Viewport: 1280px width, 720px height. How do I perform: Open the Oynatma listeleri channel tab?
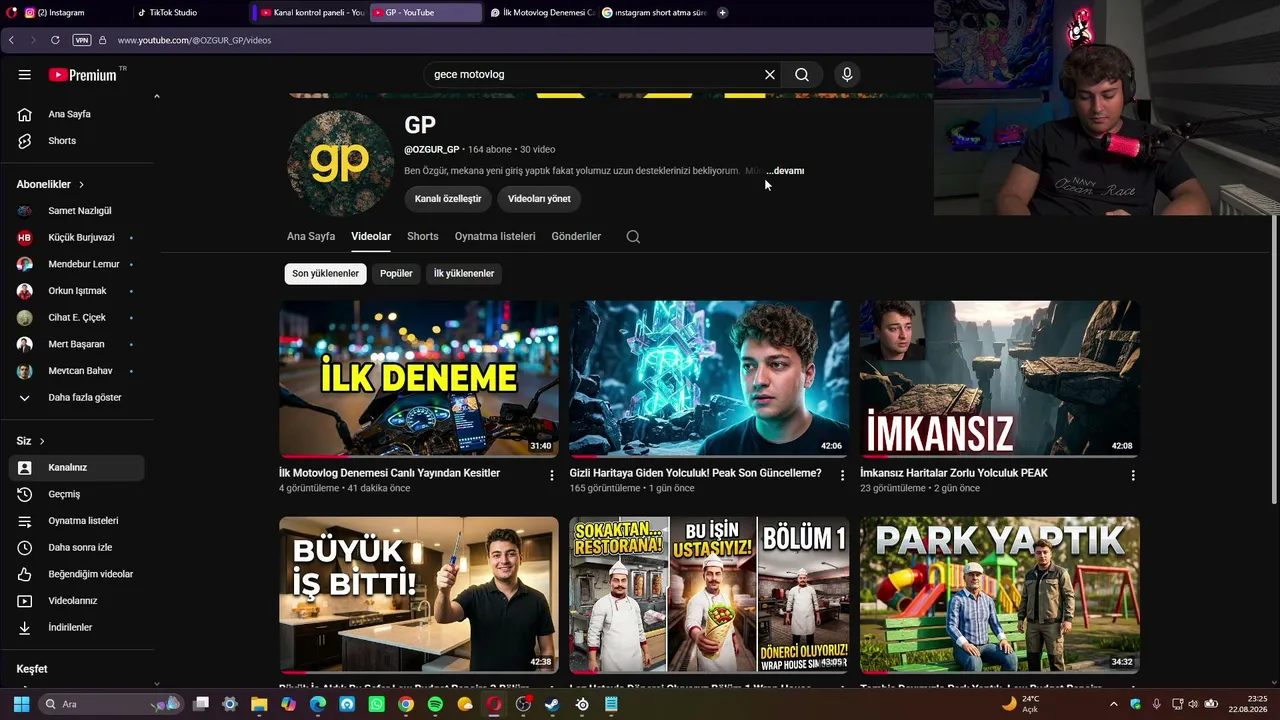coord(495,237)
